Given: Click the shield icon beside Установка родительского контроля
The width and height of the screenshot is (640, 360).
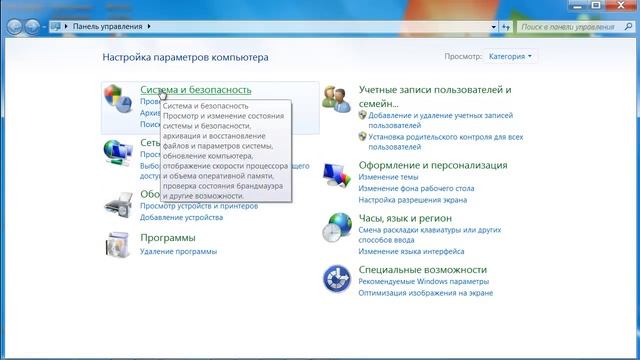Looking at the screenshot, I should coord(362,136).
